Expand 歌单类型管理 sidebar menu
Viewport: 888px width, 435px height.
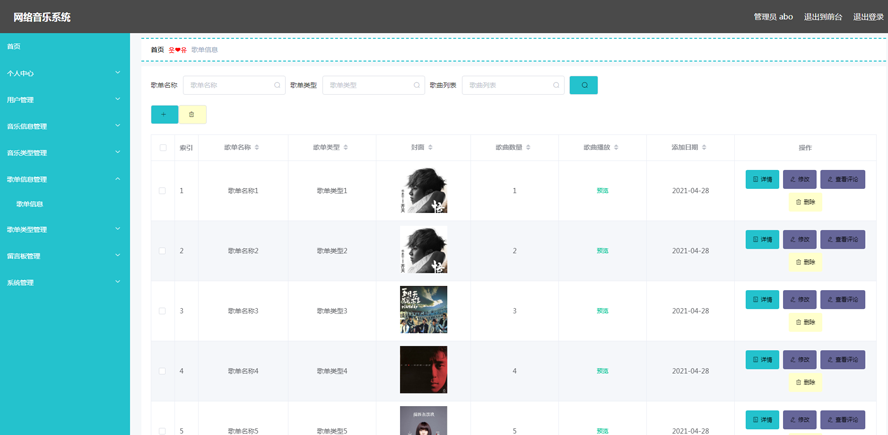point(65,229)
